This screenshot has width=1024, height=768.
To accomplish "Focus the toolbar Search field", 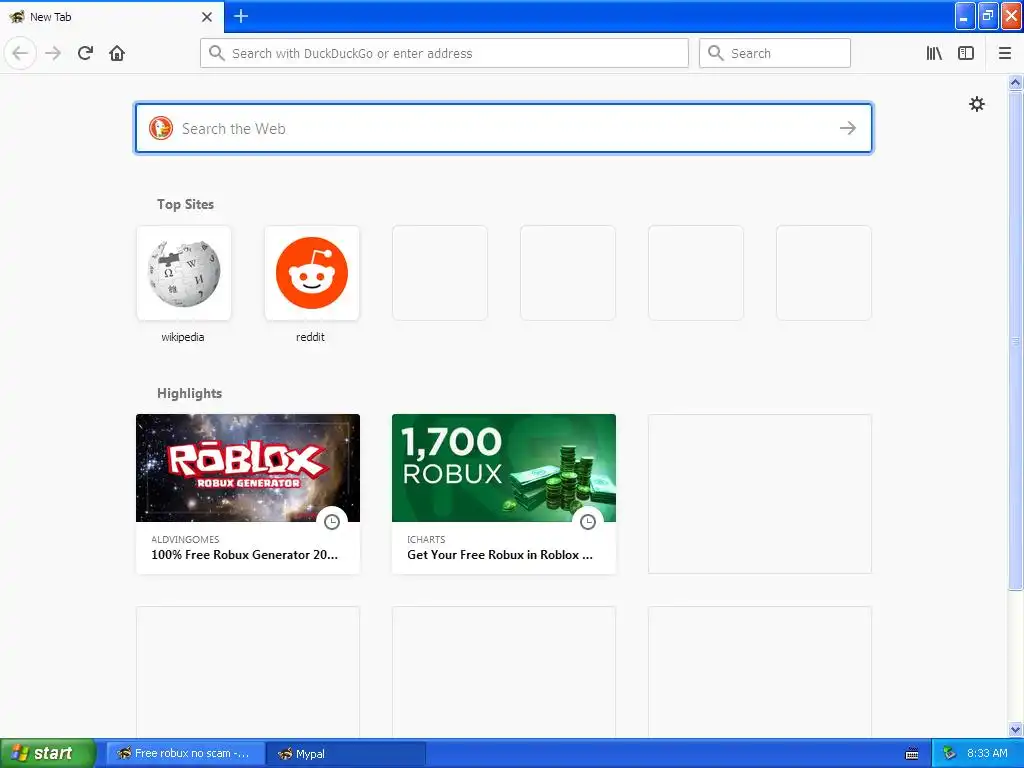I will point(775,53).
